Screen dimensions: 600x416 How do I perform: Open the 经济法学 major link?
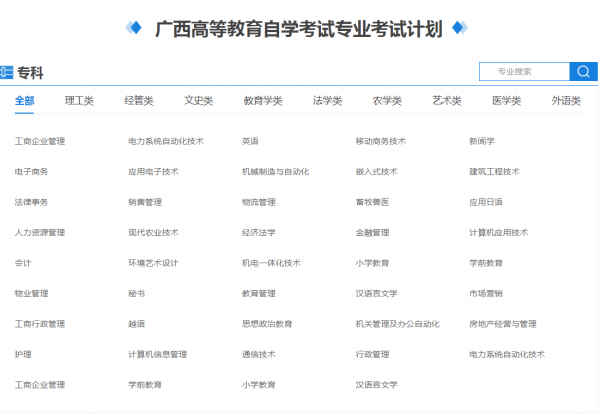[x=259, y=232]
